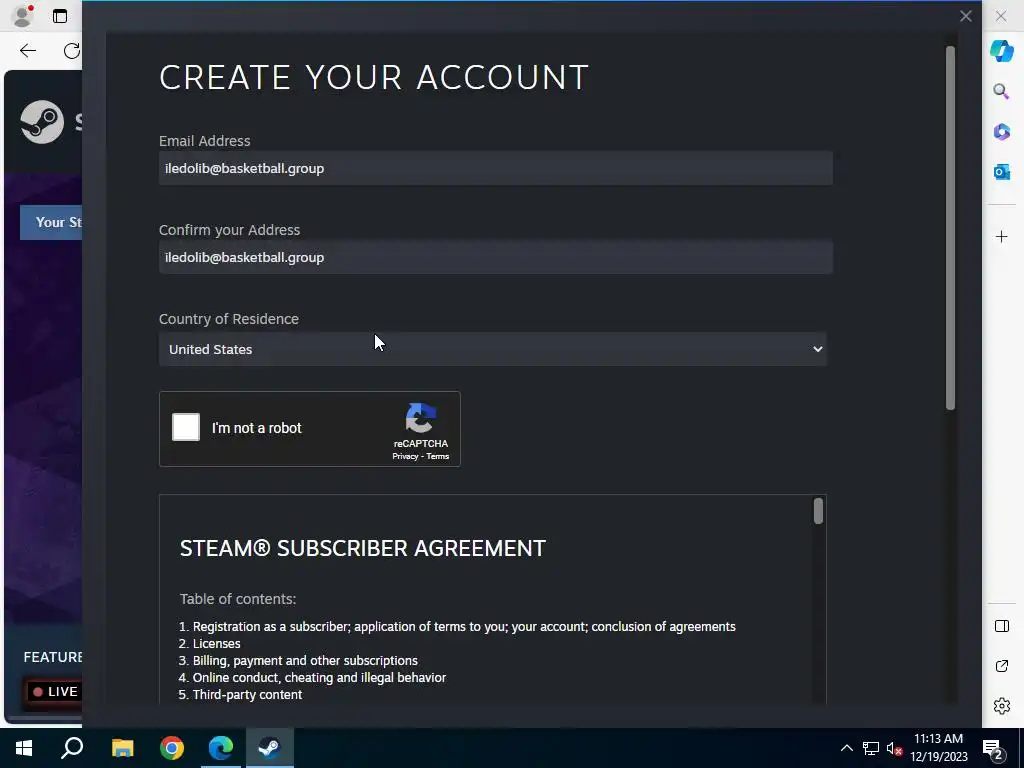Open Microsoft 365 icon in Edge sidebar

[x=1002, y=131]
